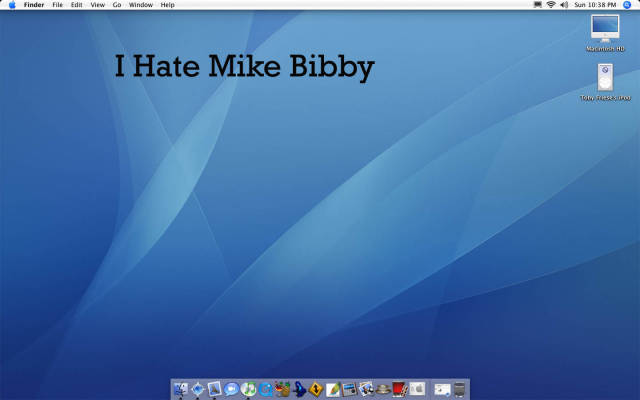Open the volume control in menu bar
This screenshot has height=400, width=640.
tap(564, 5)
